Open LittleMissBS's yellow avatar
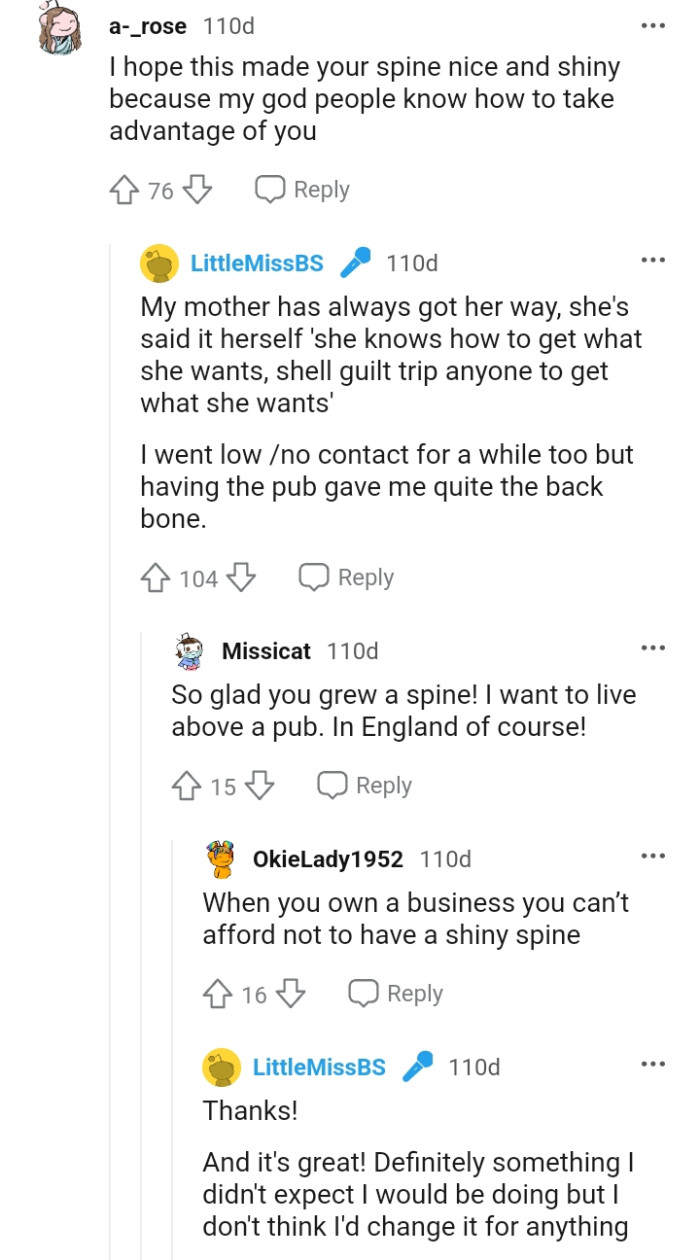This screenshot has height=1260, width=700. [158, 262]
